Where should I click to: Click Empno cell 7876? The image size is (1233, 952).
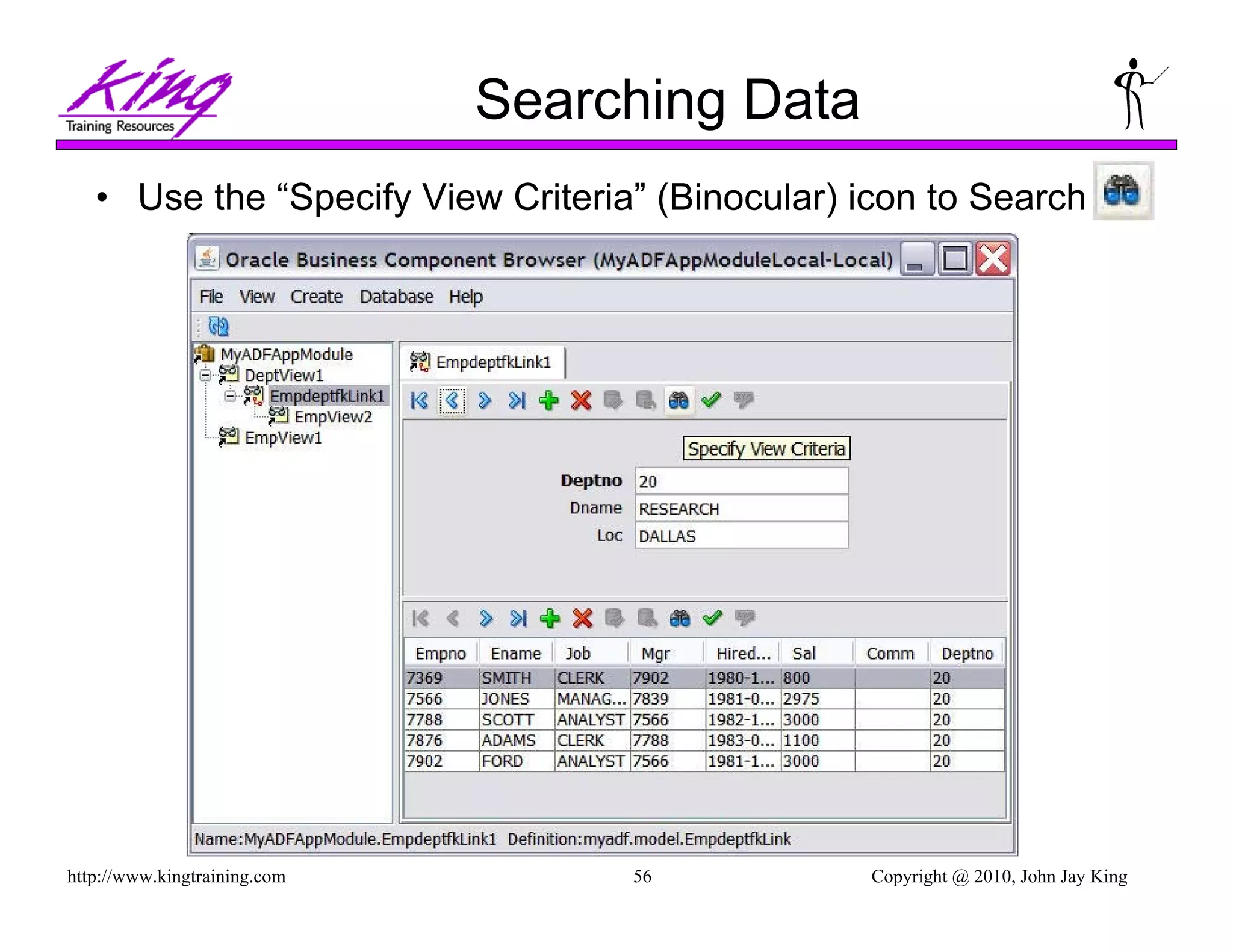tap(442, 741)
